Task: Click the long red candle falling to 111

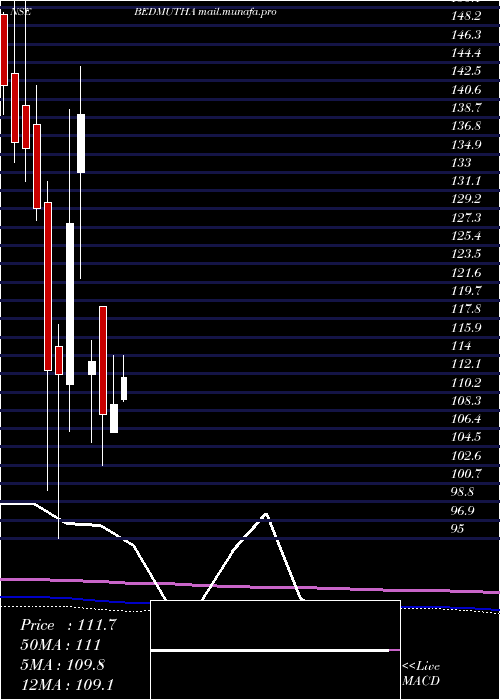Action: pos(48,286)
